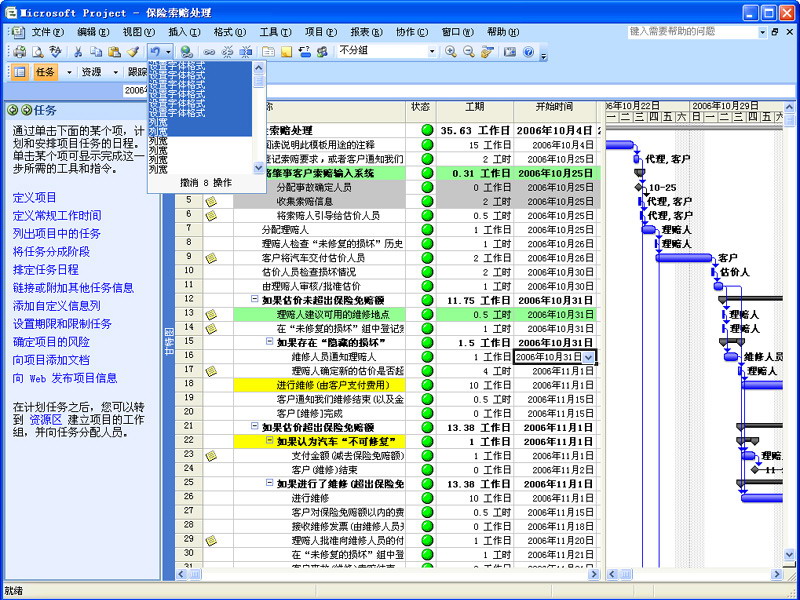This screenshot has width=800, height=600.
Task: Open the 格式 menu
Action: [x=230, y=32]
